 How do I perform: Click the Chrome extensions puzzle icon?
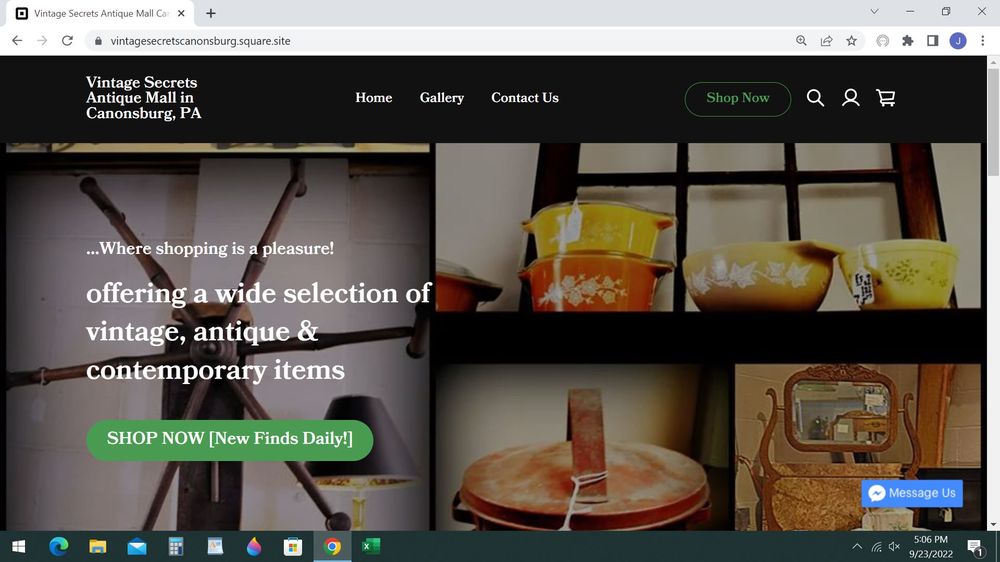908,41
